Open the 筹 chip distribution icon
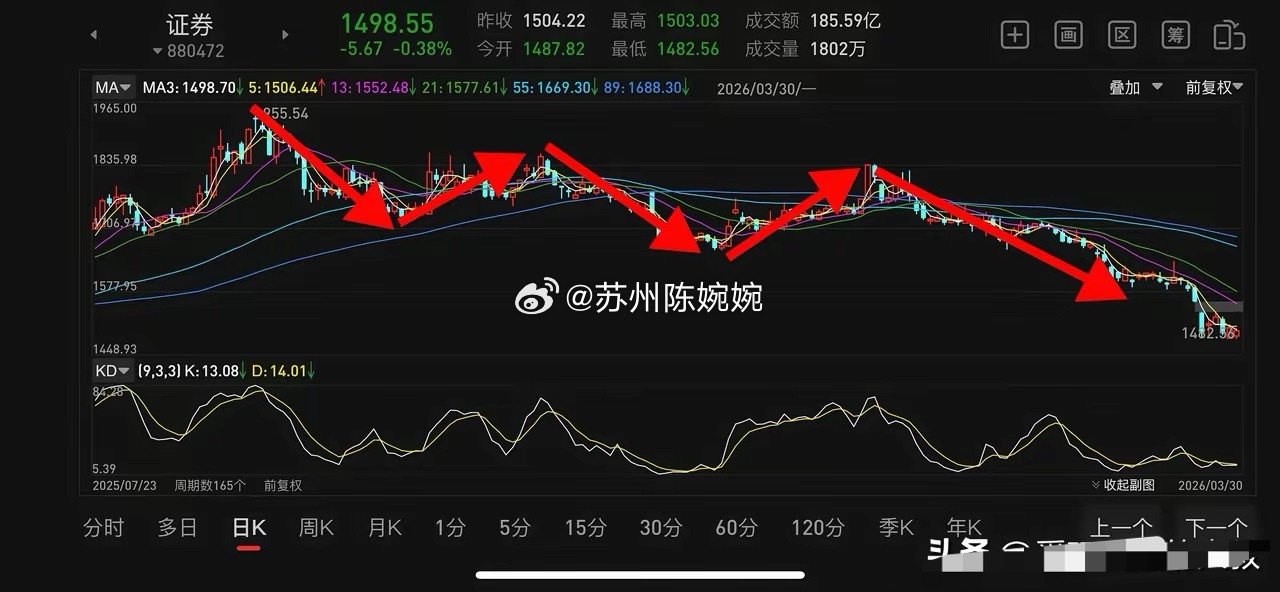Image resolution: width=1280 pixels, height=592 pixels. pyautogui.click(x=1175, y=33)
